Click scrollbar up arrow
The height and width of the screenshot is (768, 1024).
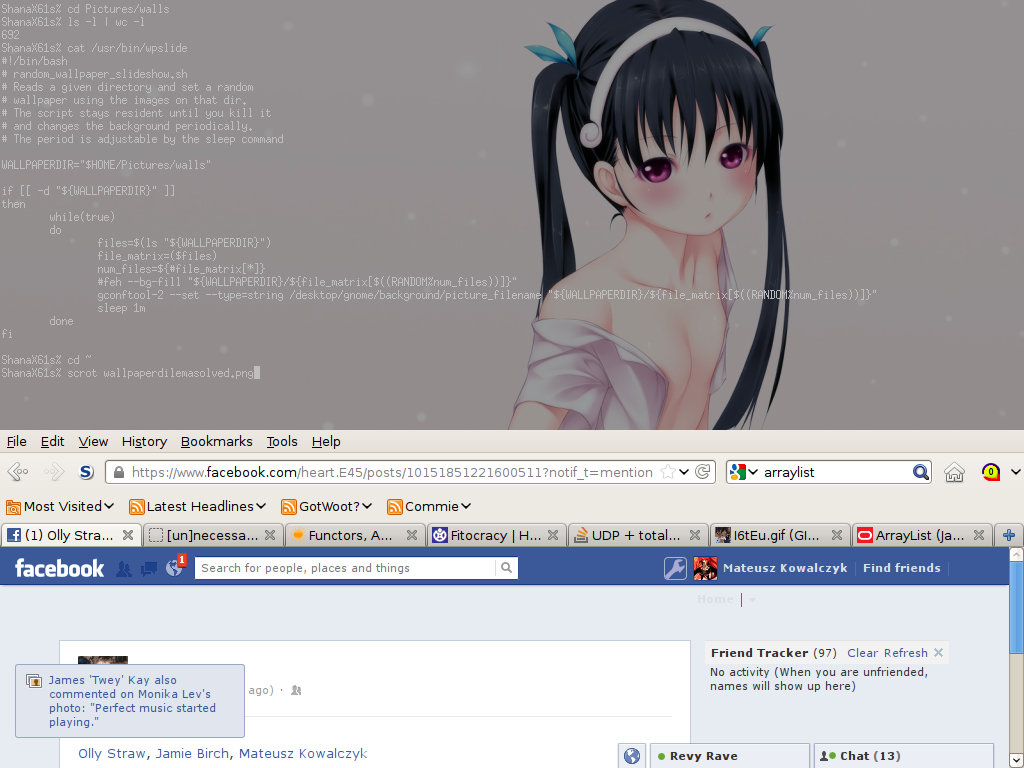click(x=1016, y=554)
